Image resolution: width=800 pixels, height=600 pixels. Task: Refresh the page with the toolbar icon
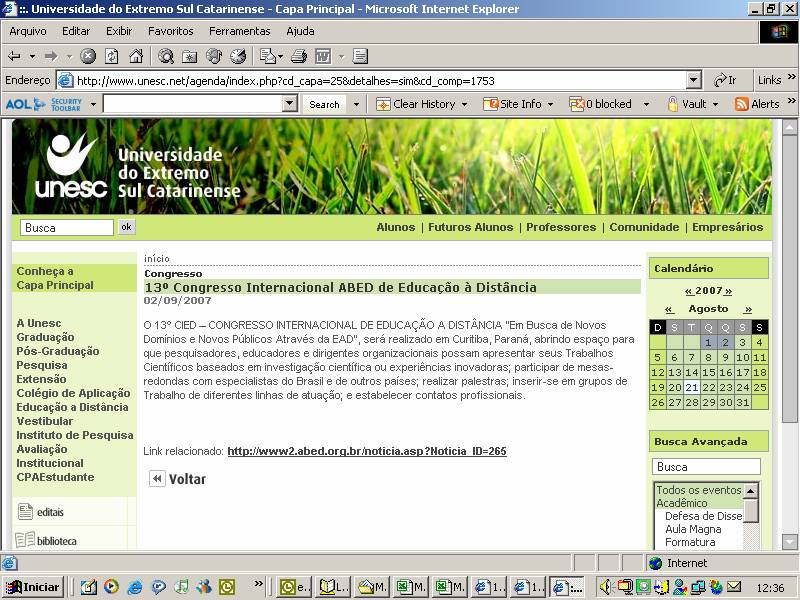(111, 56)
